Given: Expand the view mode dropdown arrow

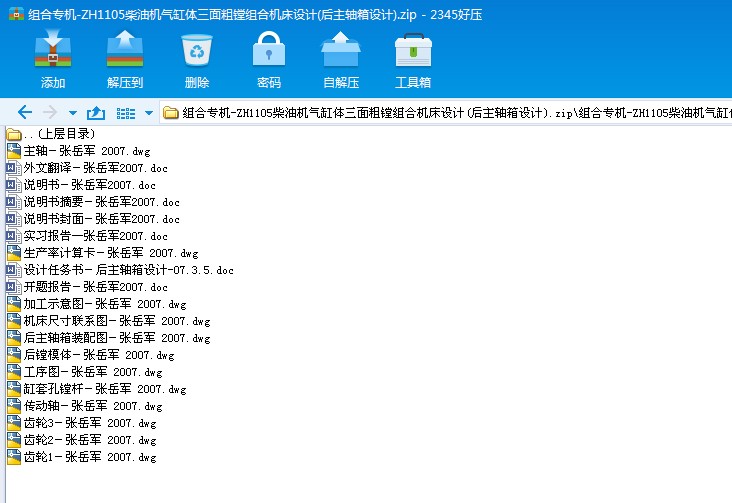Looking at the screenshot, I should (149, 113).
